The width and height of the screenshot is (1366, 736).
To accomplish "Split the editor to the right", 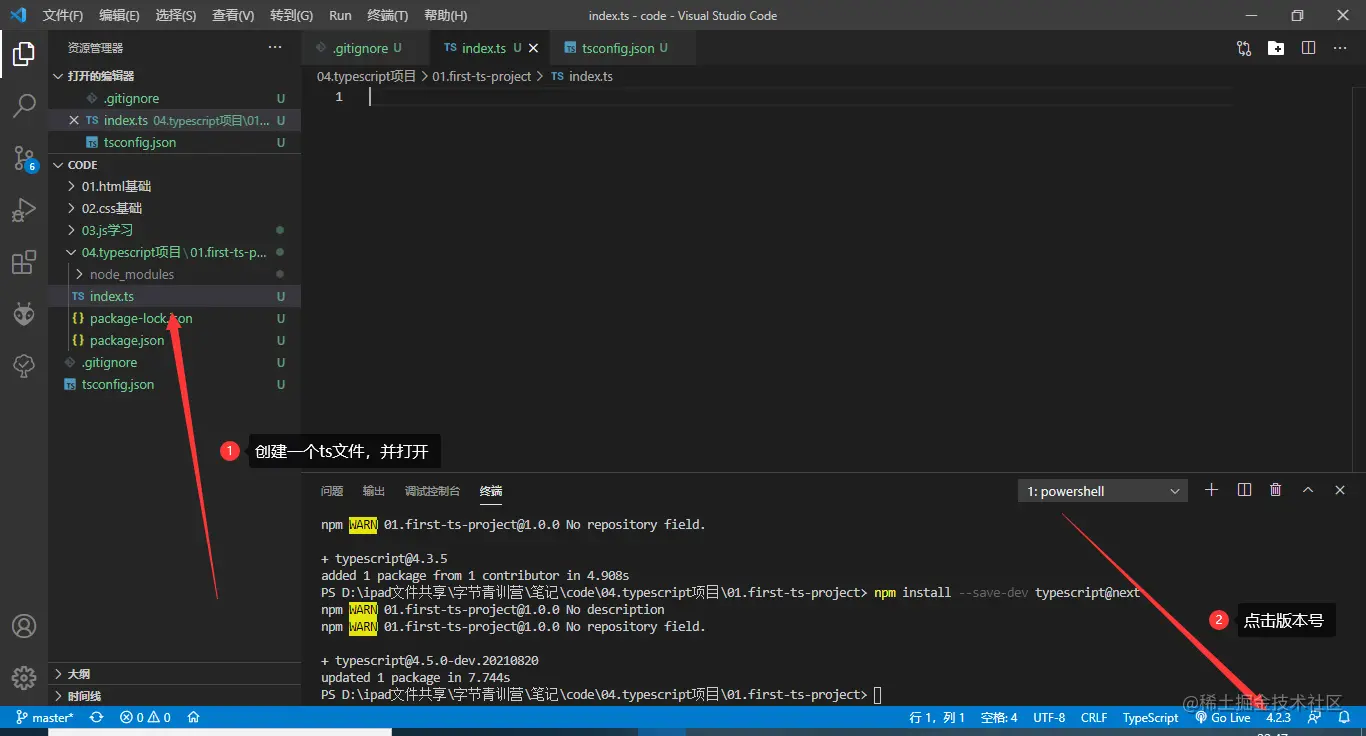I will click(1308, 48).
